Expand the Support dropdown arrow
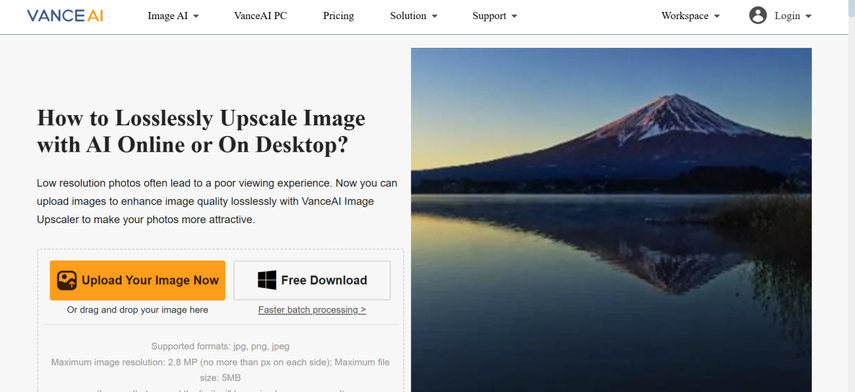Image resolution: width=855 pixels, height=392 pixels. [514, 16]
